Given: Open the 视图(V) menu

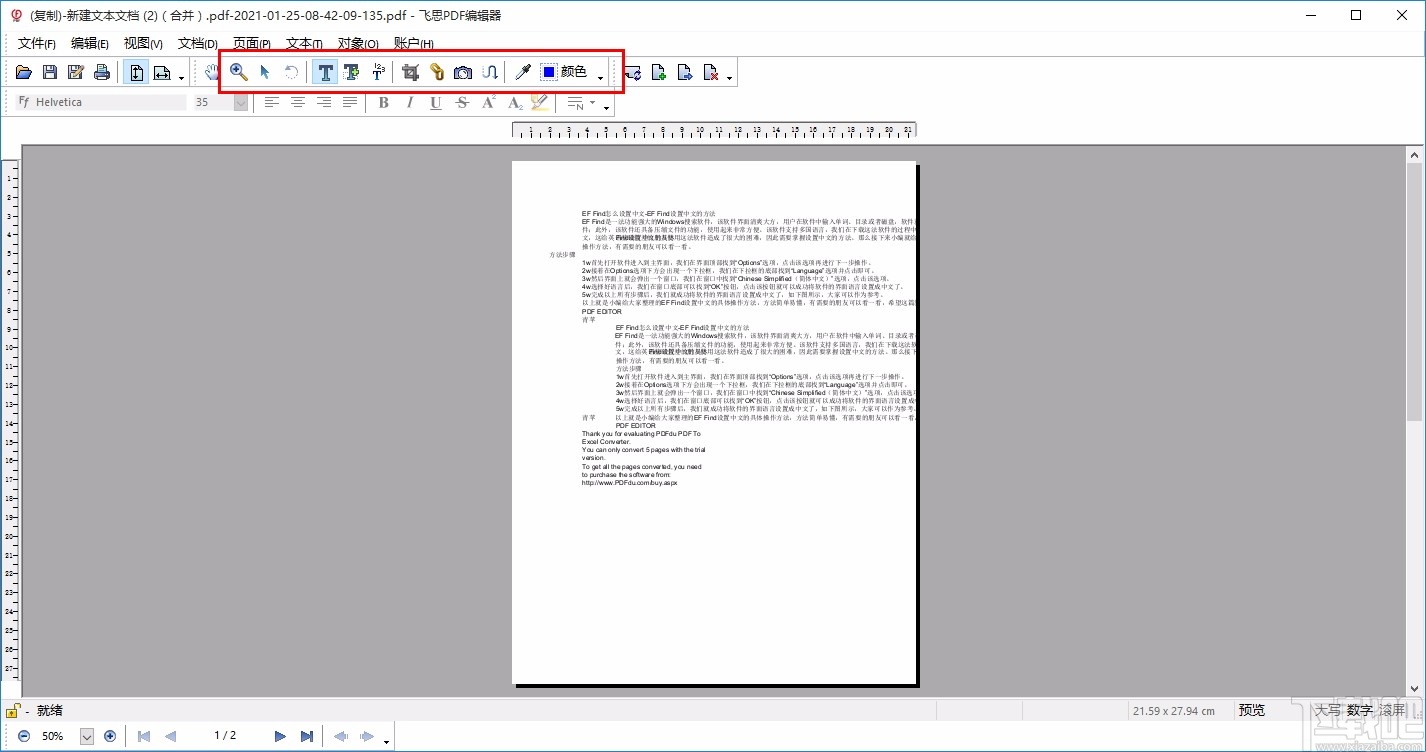Looking at the screenshot, I should (x=143, y=43).
